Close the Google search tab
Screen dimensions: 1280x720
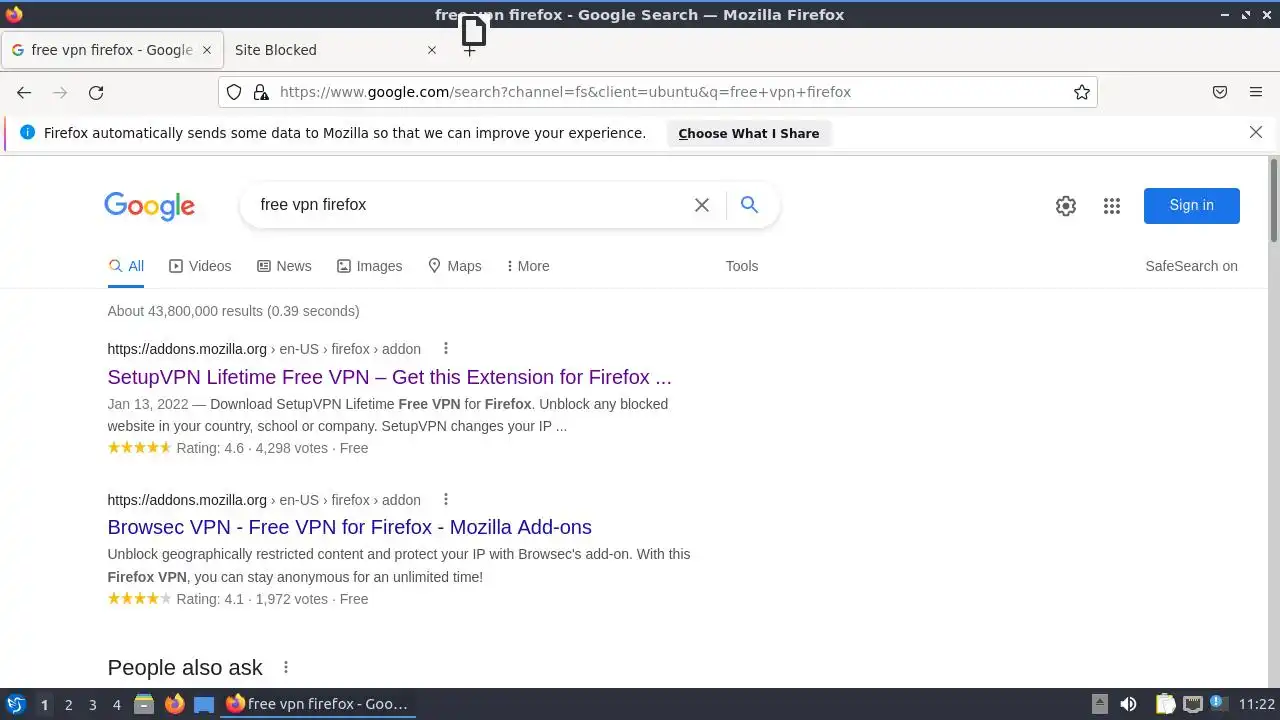[207, 50]
